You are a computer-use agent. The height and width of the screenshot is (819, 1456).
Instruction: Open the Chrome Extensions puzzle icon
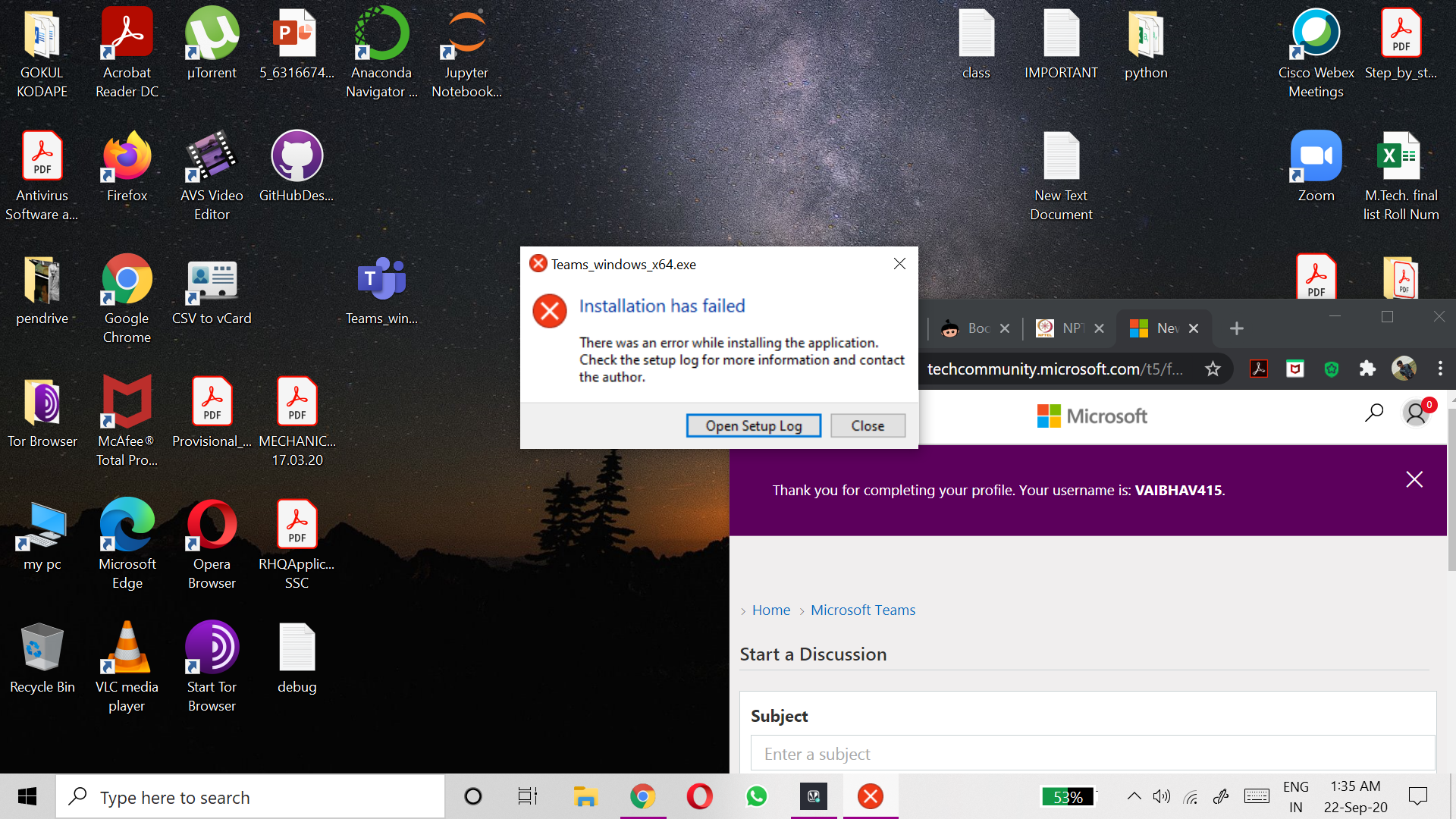coord(1368,369)
